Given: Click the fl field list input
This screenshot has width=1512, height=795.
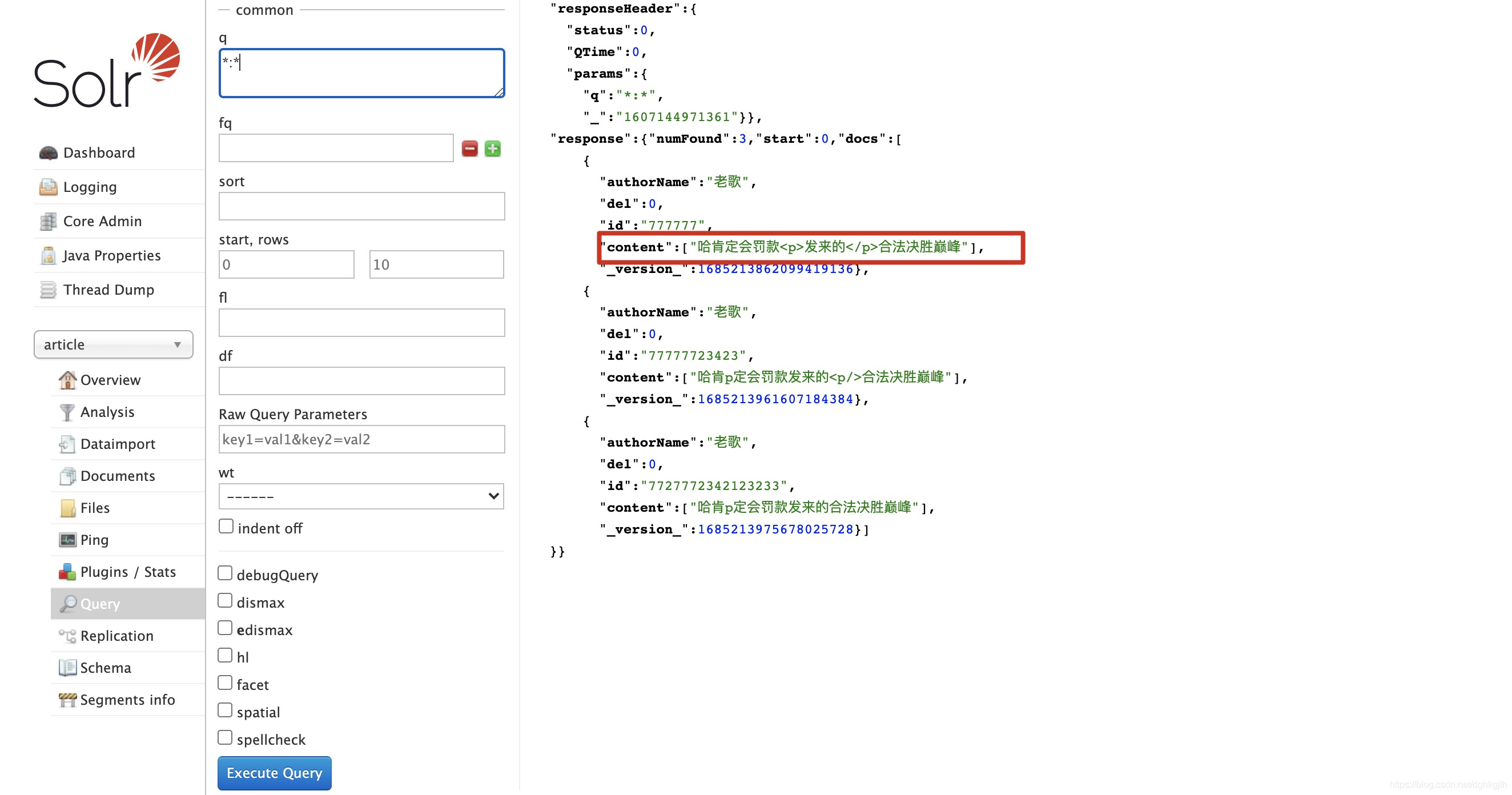Looking at the screenshot, I should [x=361, y=322].
